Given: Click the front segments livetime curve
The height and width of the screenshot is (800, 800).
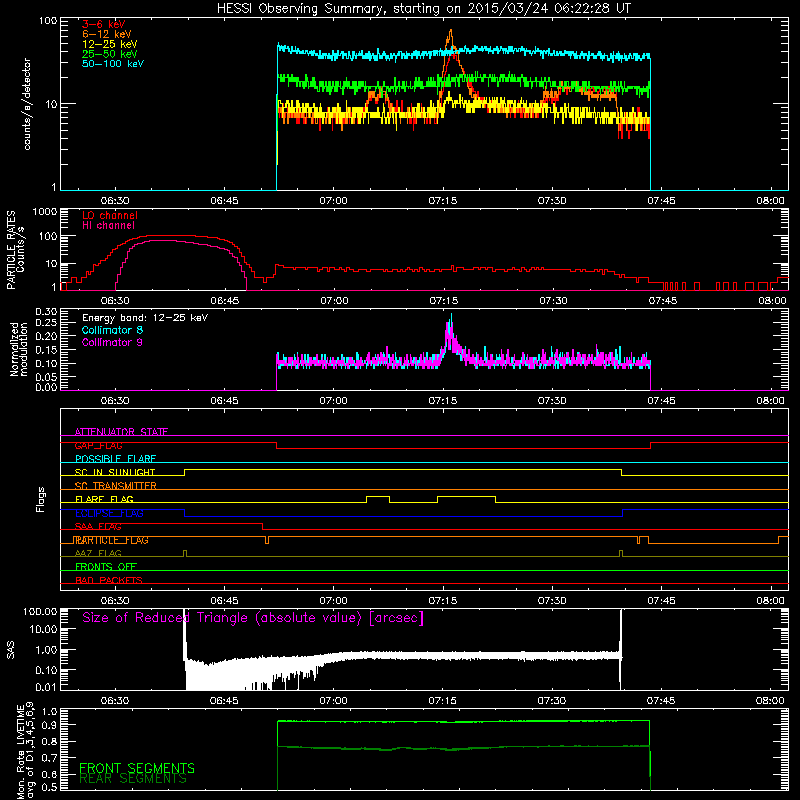Looking at the screenshot, I should (x=463, y=721).
